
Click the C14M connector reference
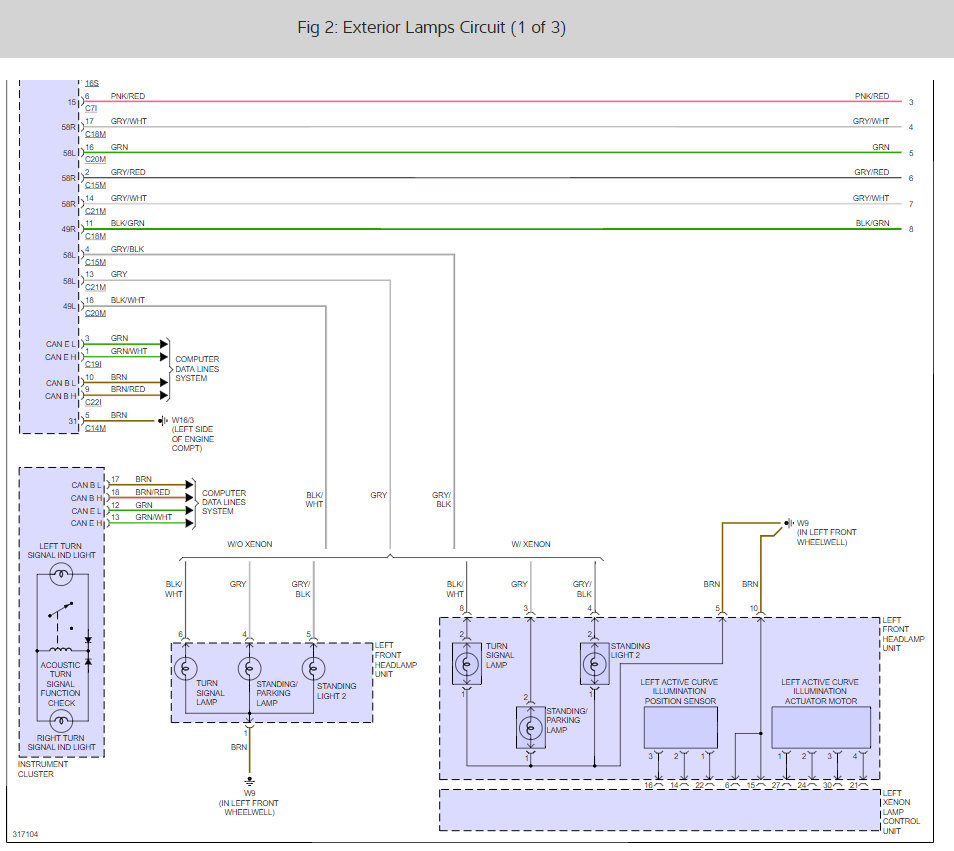(x=94, y=428)
